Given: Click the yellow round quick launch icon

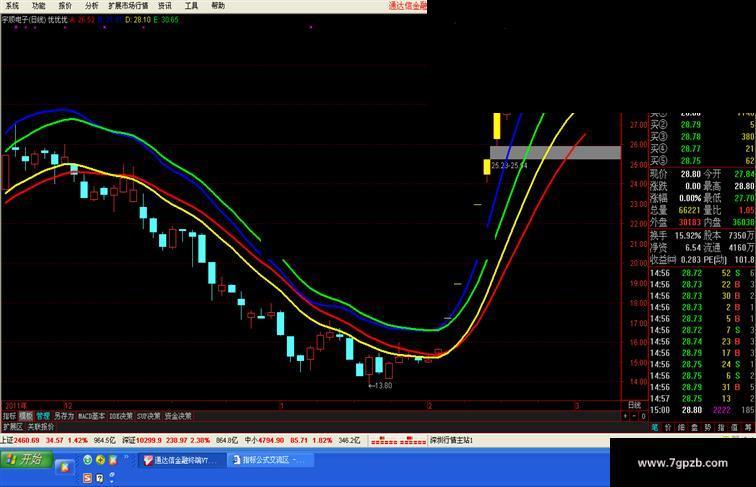Looking at the screenshot, I should (100, 460).
